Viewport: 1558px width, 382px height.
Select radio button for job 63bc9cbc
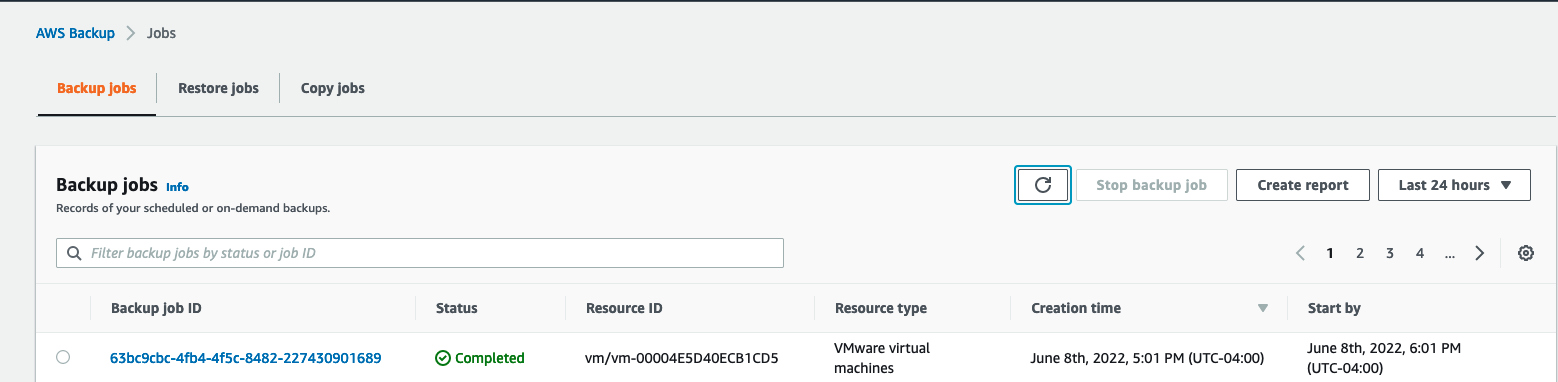[63, 357]
